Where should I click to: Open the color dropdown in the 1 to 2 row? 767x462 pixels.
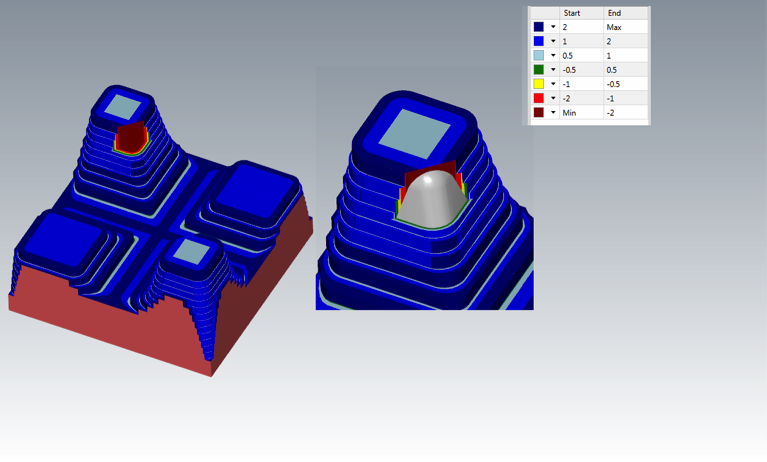pos(553,41)
